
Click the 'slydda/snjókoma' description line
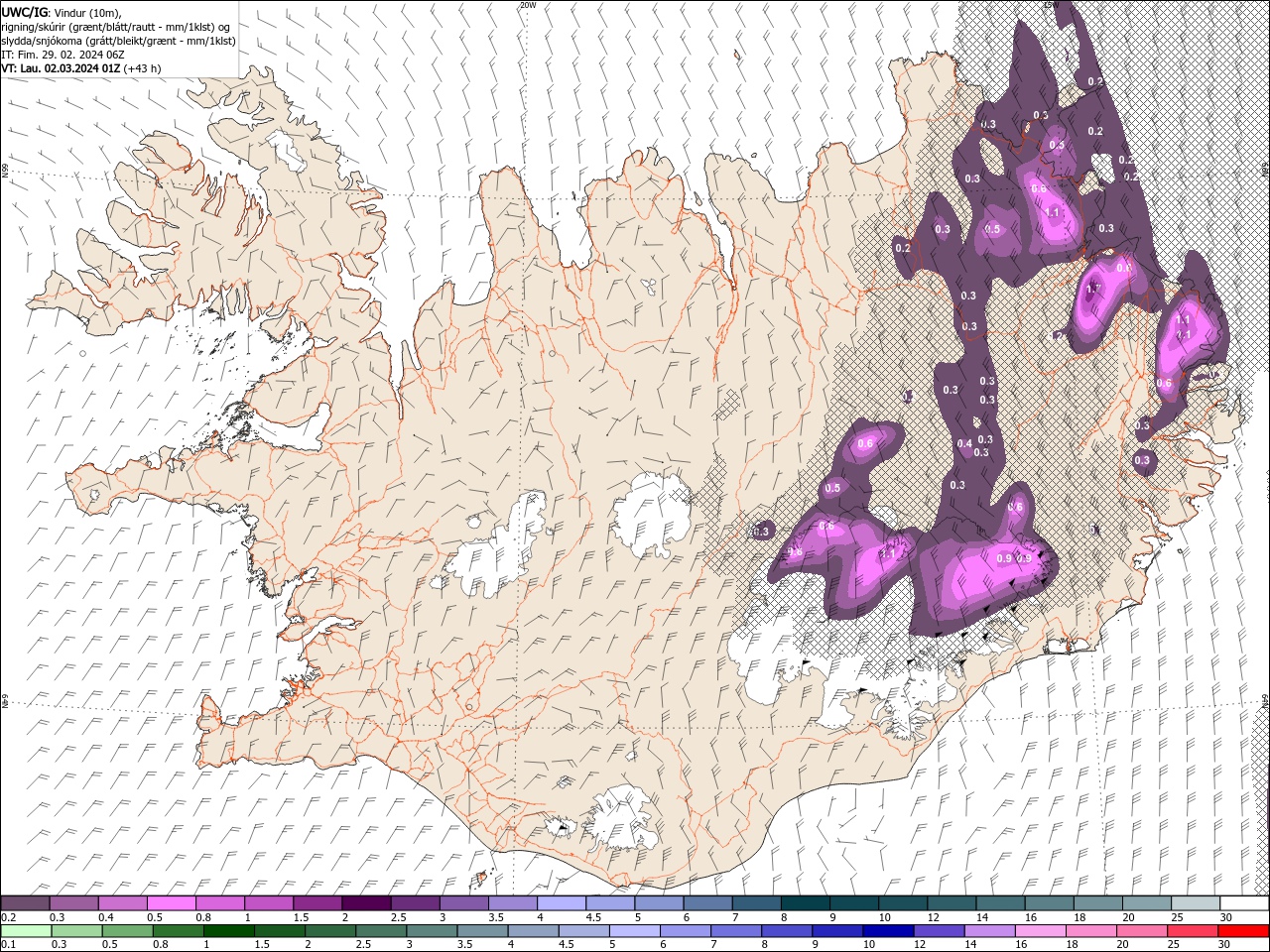point(118,41)
